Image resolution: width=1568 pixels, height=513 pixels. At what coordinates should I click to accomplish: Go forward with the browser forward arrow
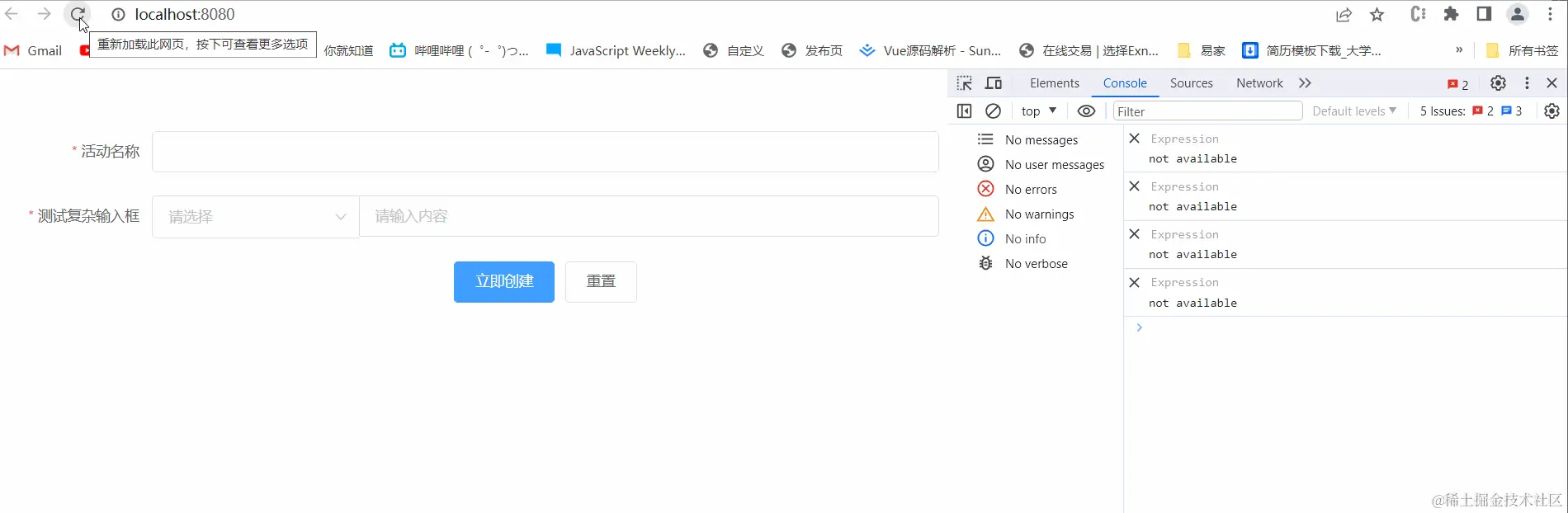pos(44,14)
